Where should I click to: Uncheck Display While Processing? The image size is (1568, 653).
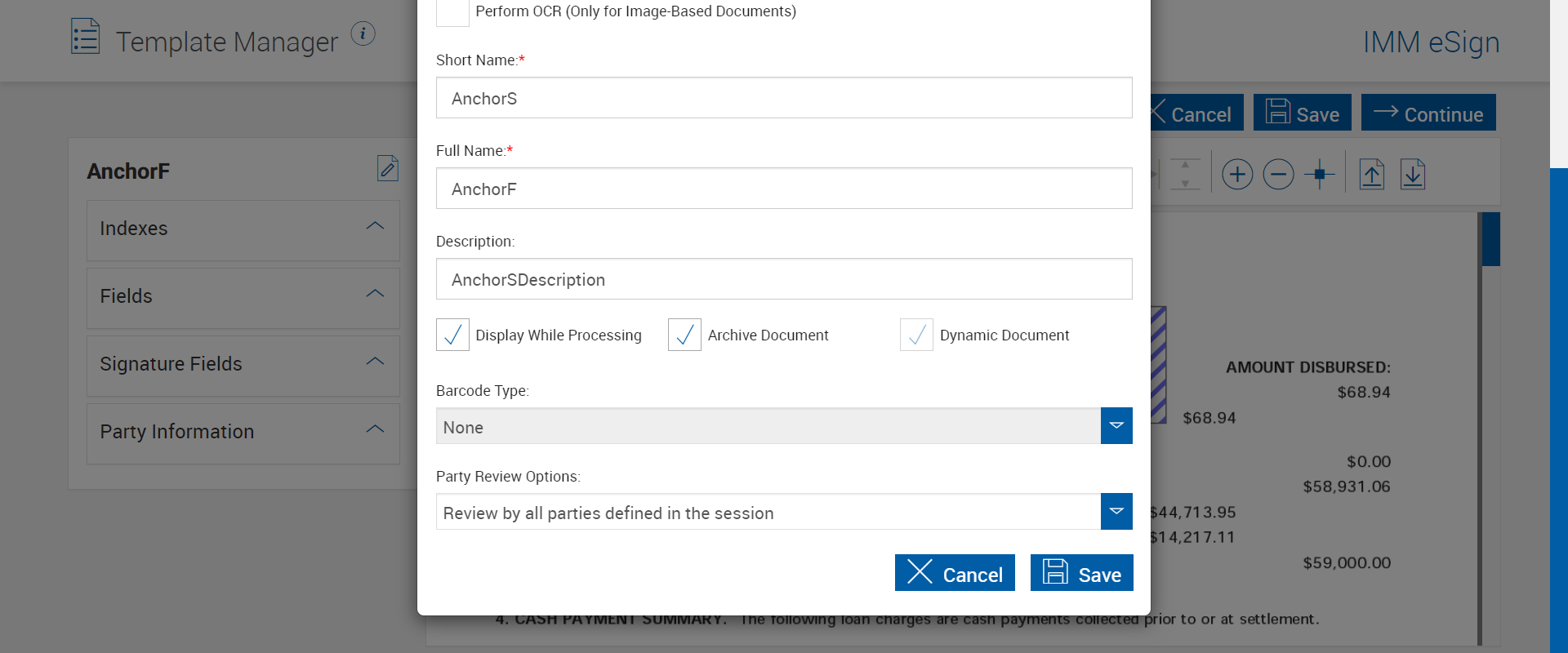pyautogui.click(x=452, y=335)
